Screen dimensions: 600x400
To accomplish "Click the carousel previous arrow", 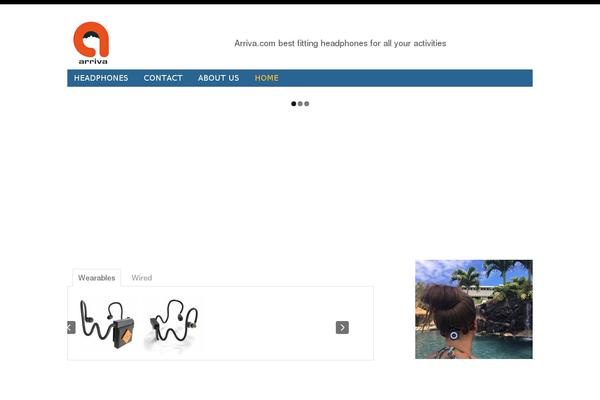I will (x=71, y=328).
